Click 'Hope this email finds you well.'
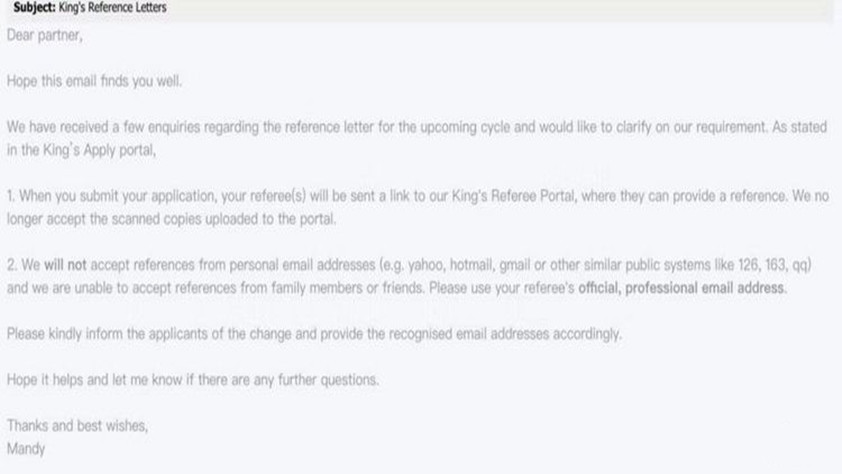 95,81
